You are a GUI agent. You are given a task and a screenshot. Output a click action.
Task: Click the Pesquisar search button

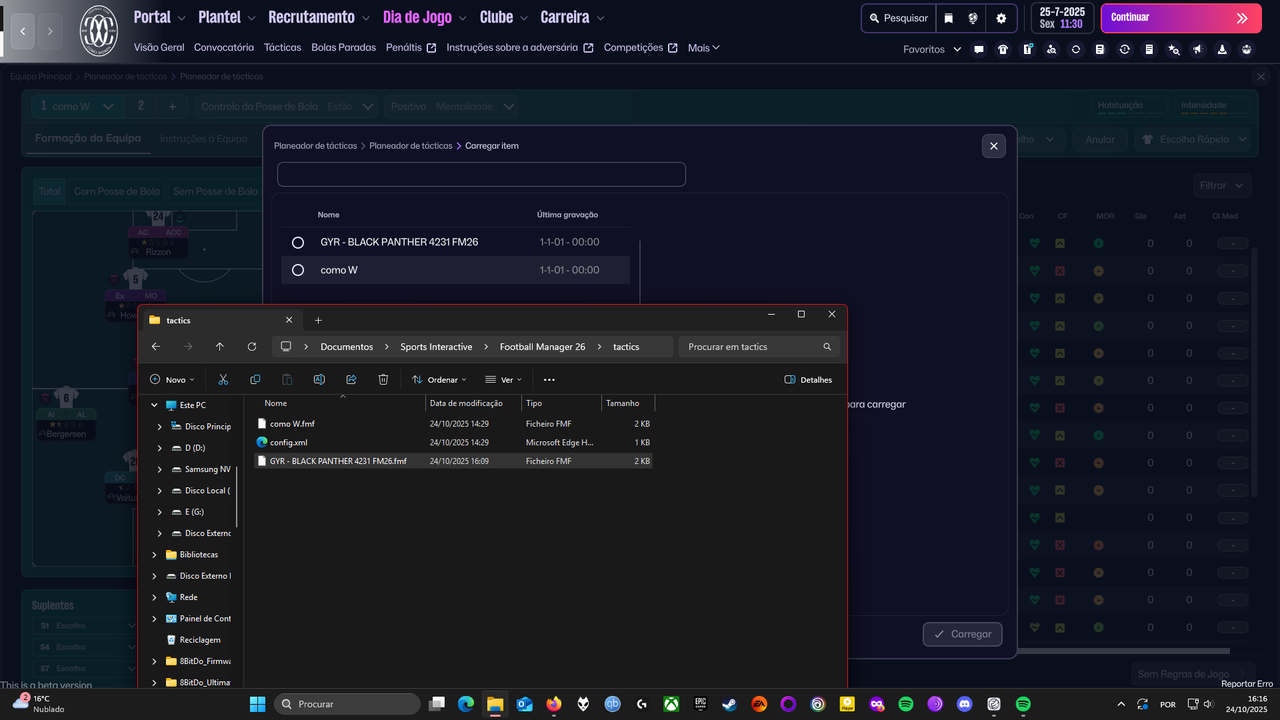pyautogui.click(x=897, y=18)
